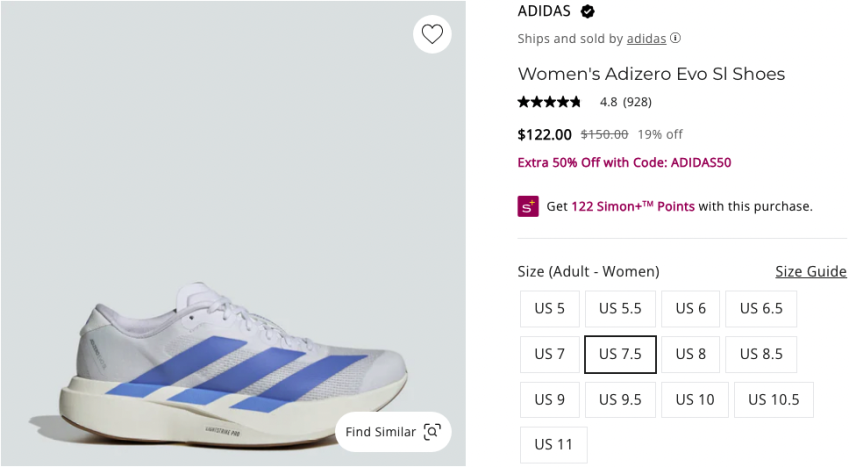Select size US 10.5
Screen dimensions: 849x467
[775, 399]
